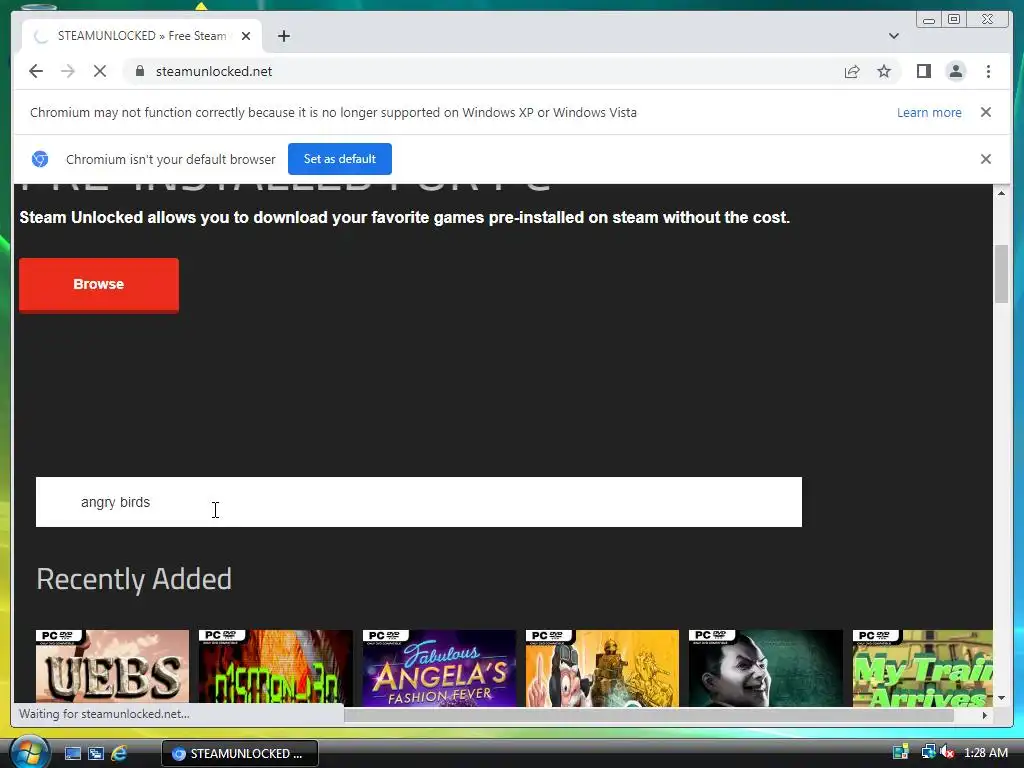
Task: Click the 1:28 AM clock
Action: (985, 753)
